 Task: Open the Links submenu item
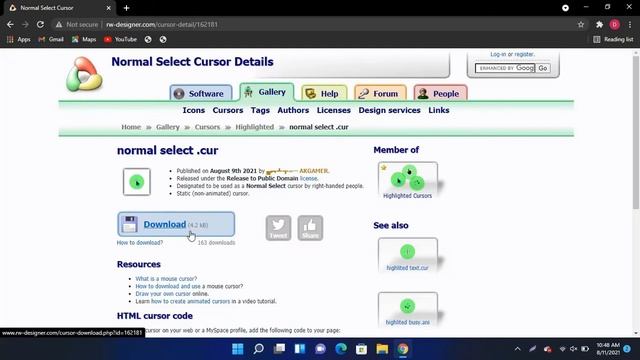[439, 110]
